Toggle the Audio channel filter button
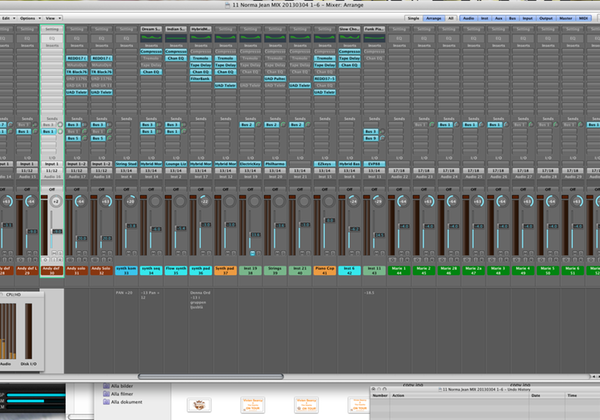 pos(468,18)
